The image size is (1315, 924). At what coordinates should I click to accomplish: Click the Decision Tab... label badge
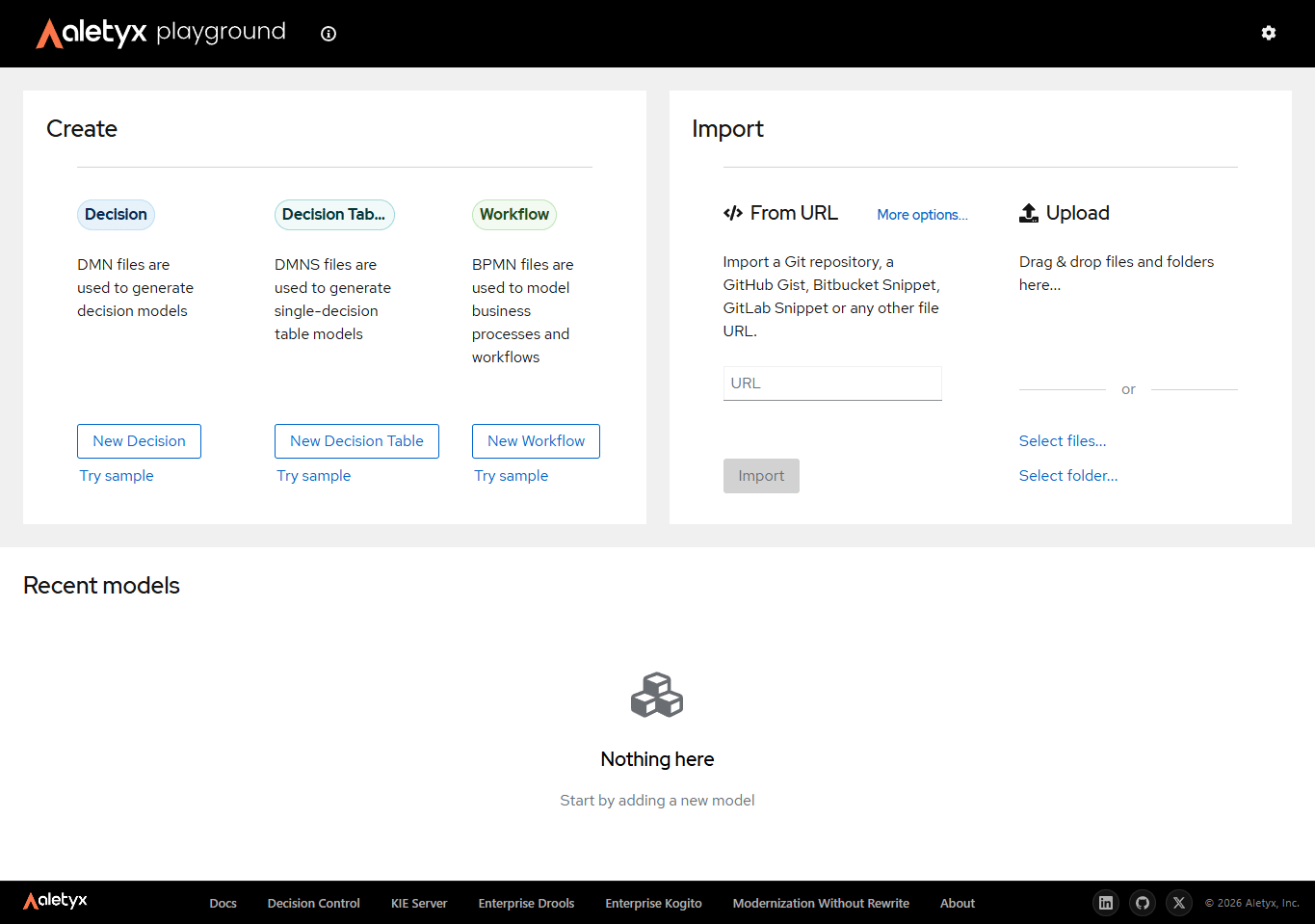coord(334,215)
